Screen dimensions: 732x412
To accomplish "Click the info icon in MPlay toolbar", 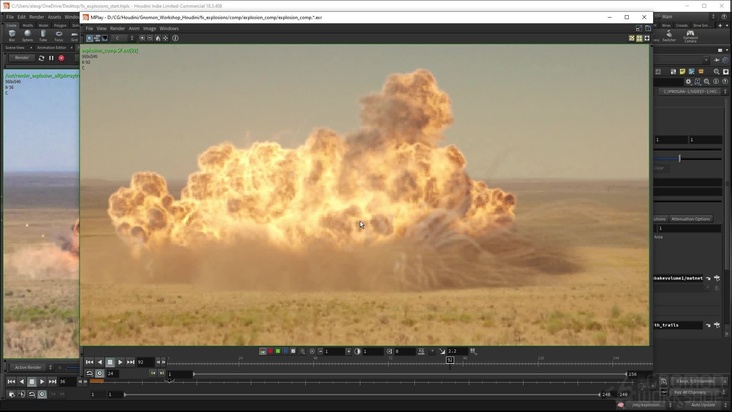I will [176, 38].
